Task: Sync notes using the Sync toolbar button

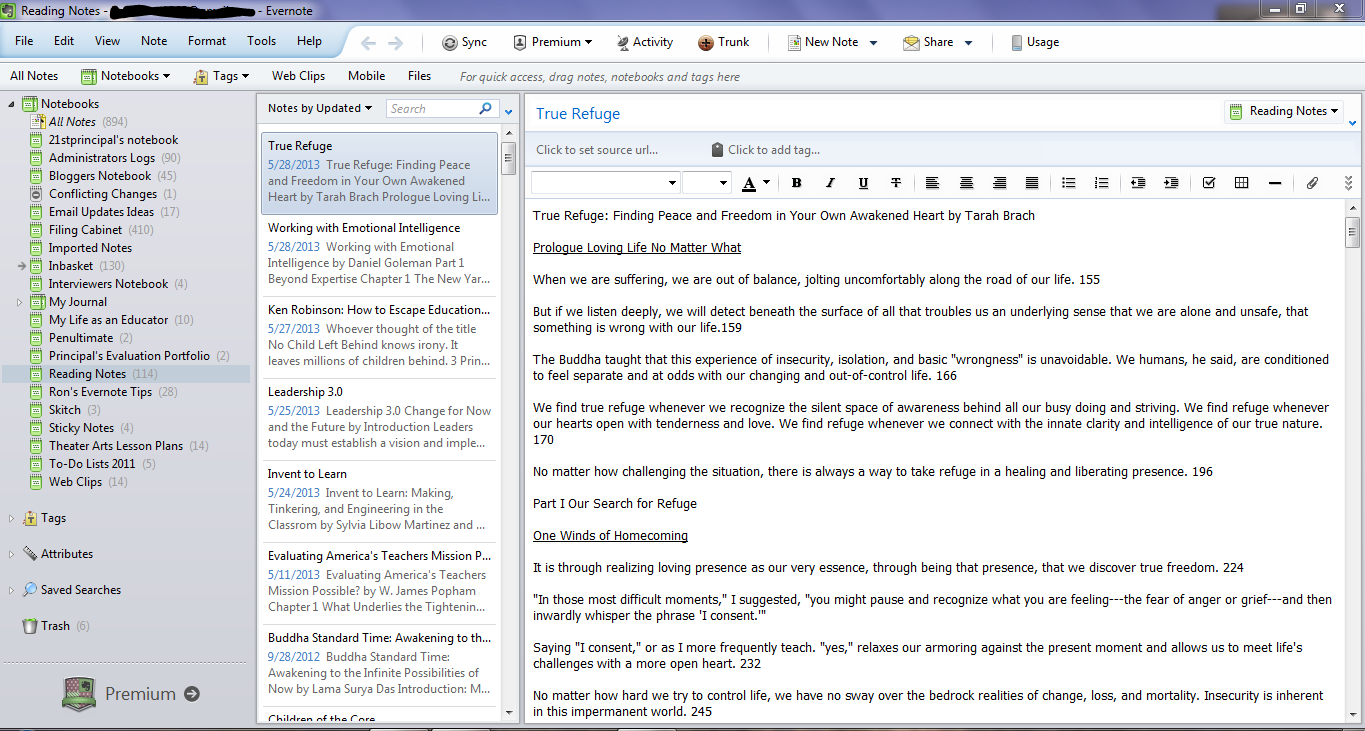Action: [464, 42]
